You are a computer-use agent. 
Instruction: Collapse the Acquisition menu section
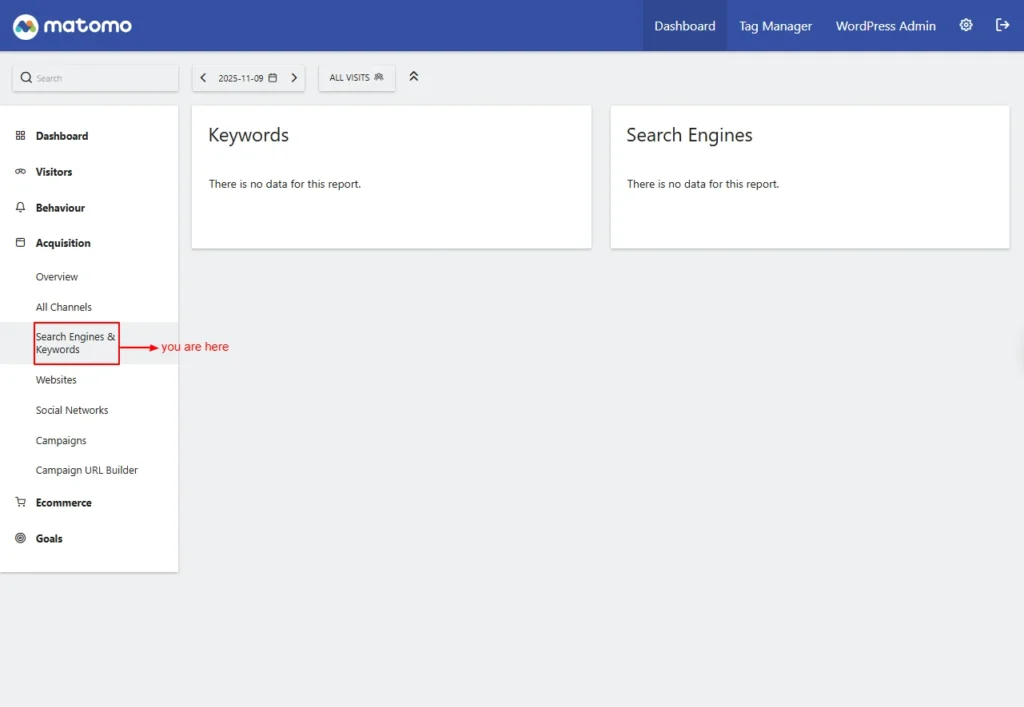63,243
